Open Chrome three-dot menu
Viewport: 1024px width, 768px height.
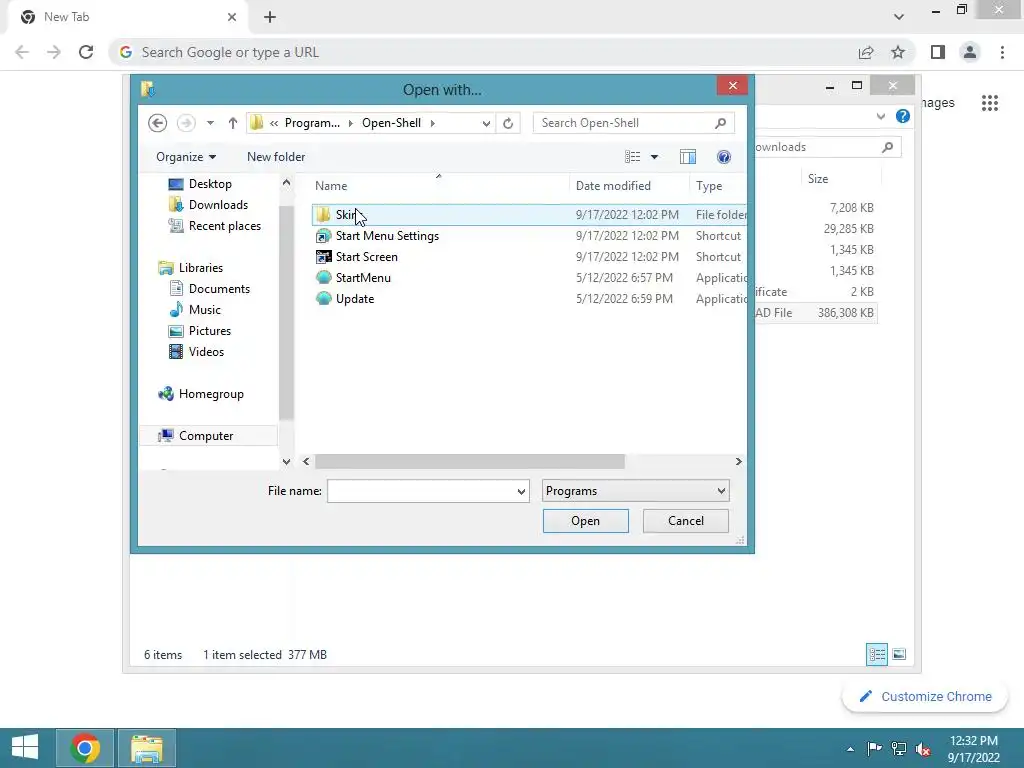click(x=1002, y=52)
